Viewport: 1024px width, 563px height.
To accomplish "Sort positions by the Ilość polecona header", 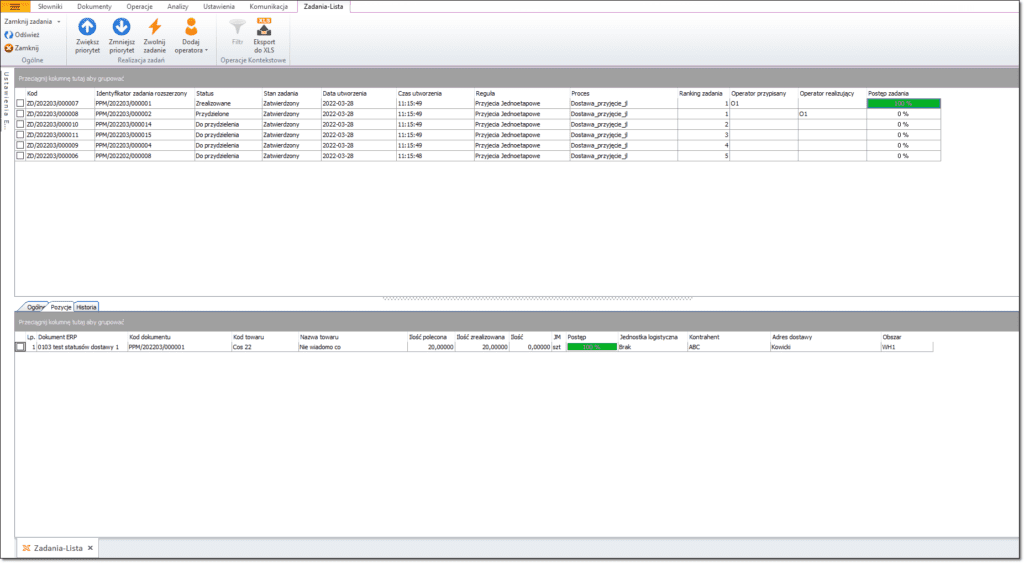I will [431, 337].
